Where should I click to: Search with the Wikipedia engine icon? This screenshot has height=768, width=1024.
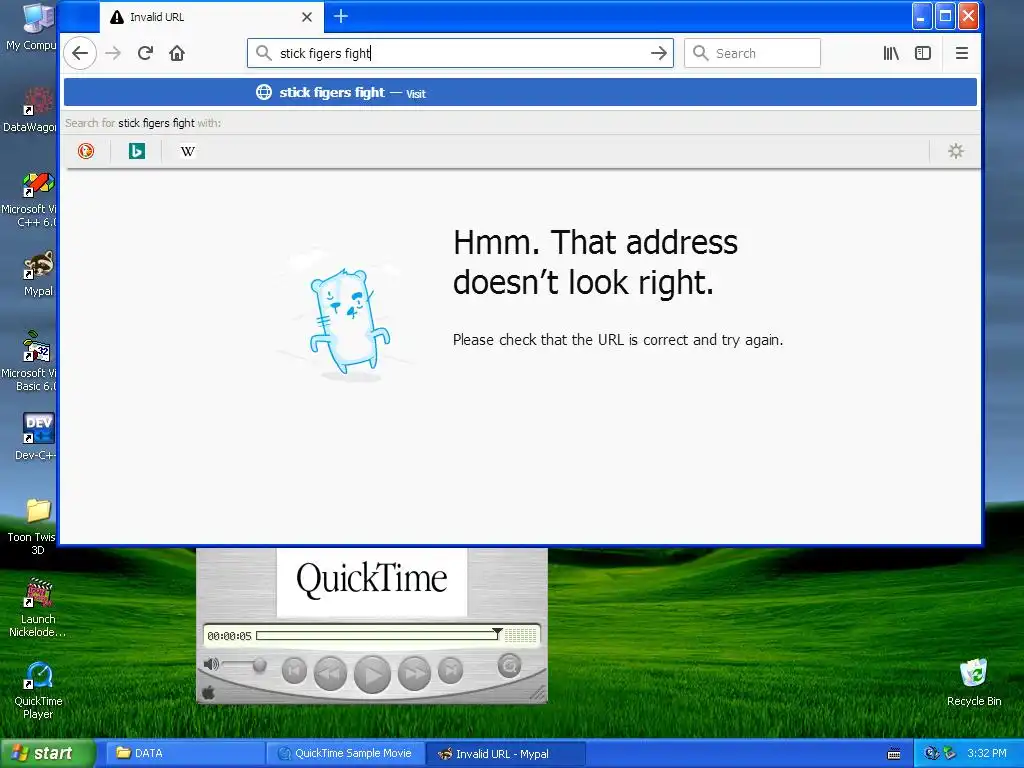coord(187,151)
